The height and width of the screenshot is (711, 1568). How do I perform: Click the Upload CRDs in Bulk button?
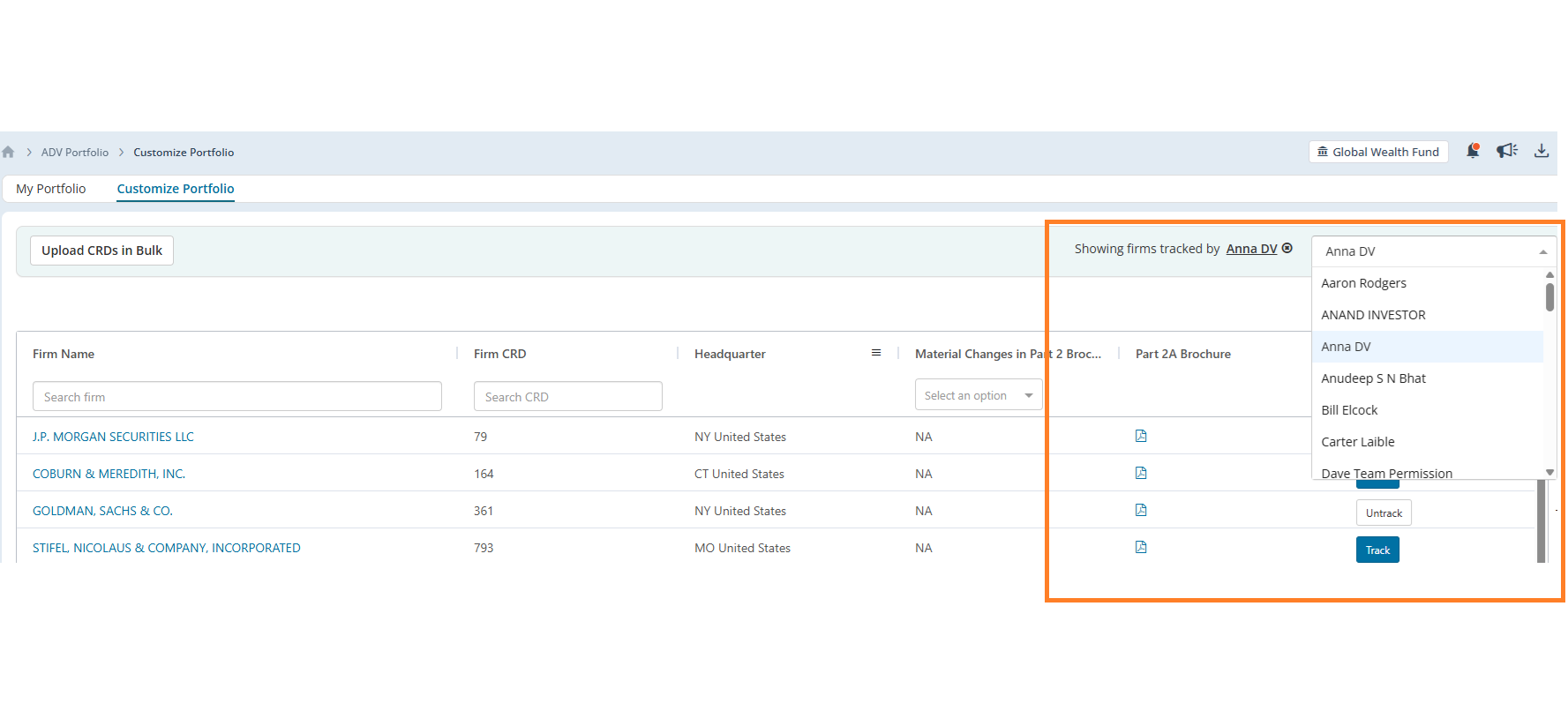[102, 251]
